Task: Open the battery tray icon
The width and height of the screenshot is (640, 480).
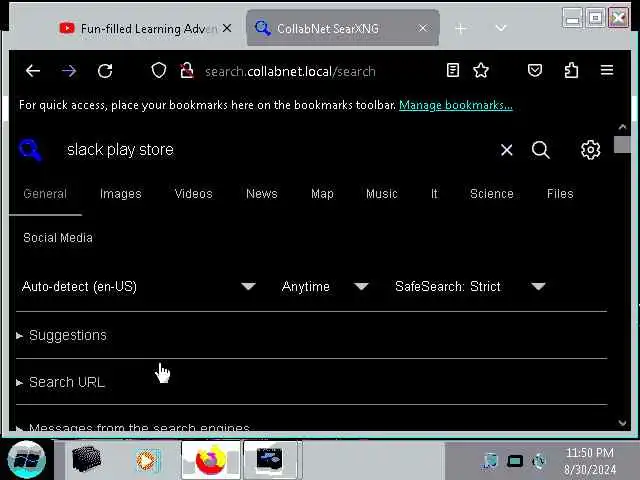Action: (x=515, y=461)
